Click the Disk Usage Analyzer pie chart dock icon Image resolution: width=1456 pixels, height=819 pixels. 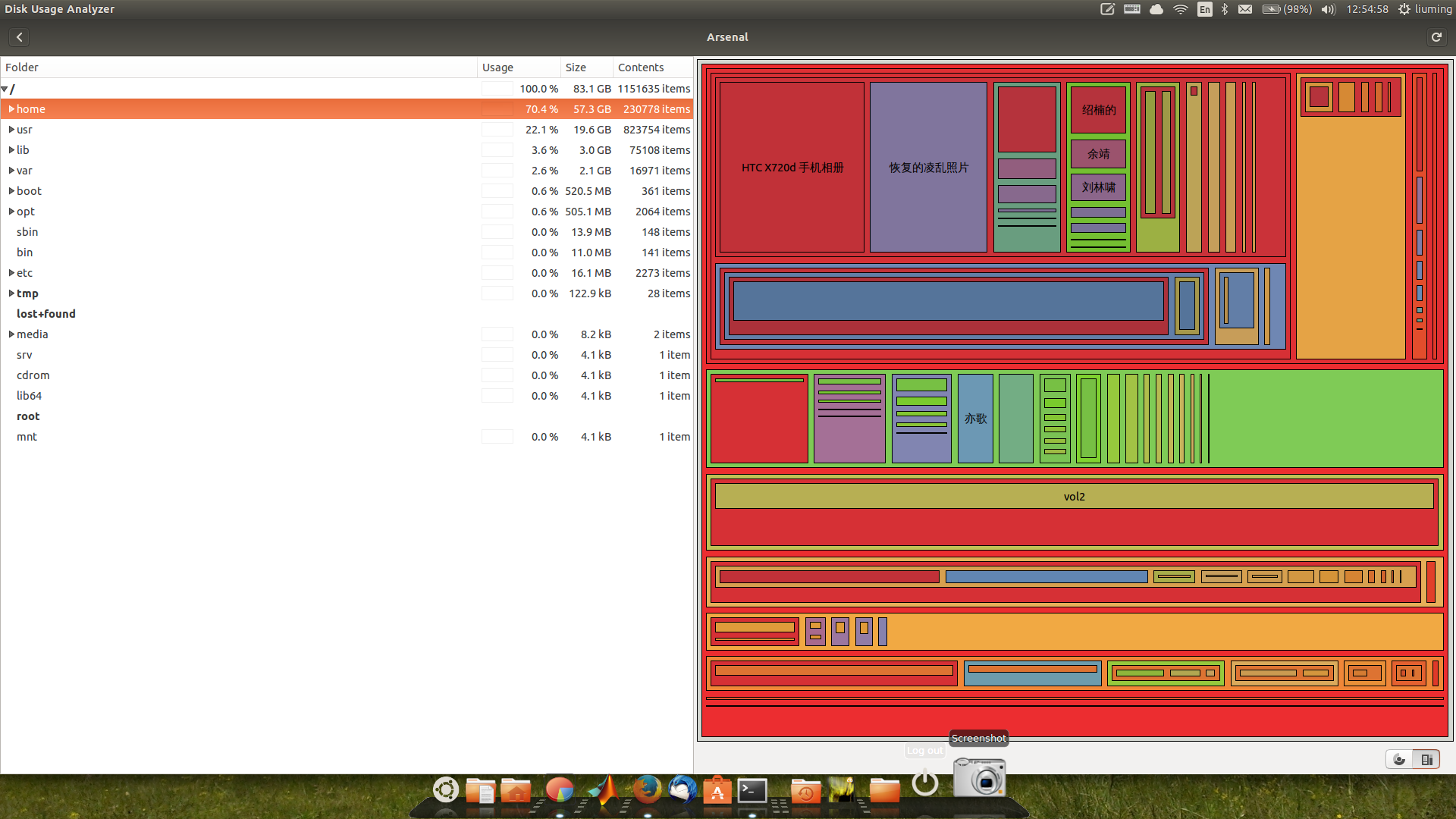(560, 790)
